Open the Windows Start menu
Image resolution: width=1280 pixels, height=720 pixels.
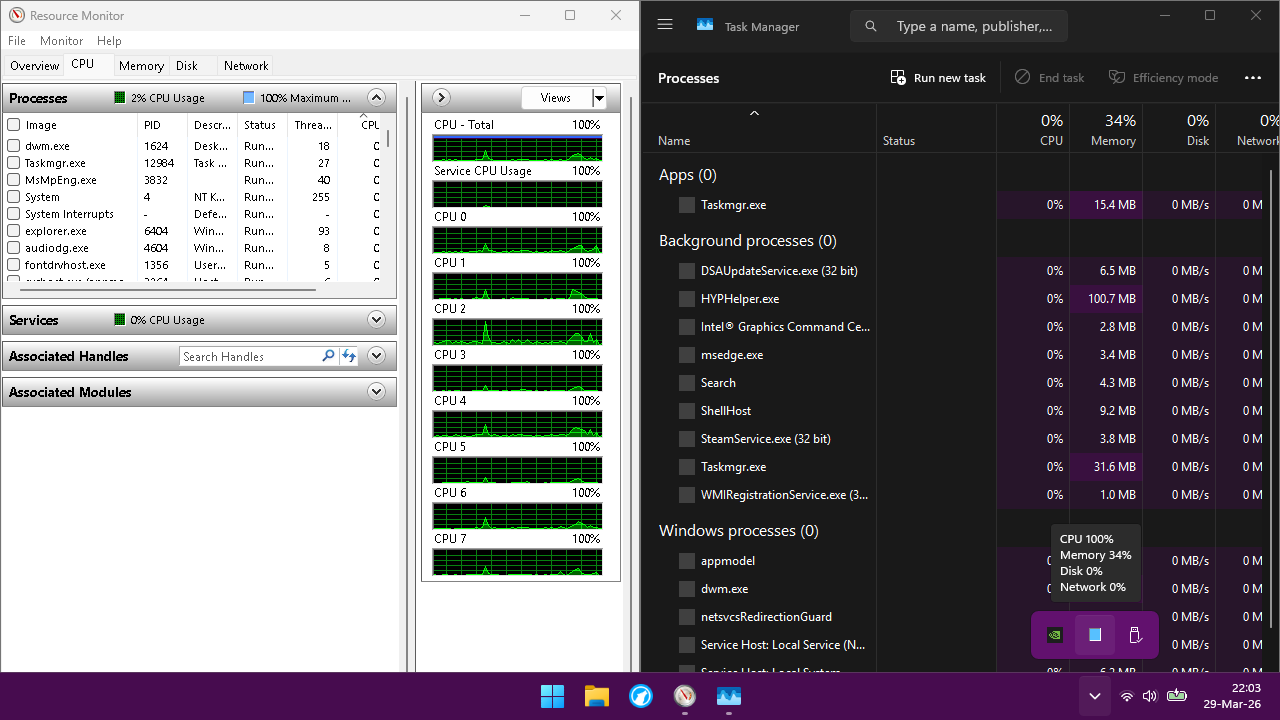click(552, 696)
